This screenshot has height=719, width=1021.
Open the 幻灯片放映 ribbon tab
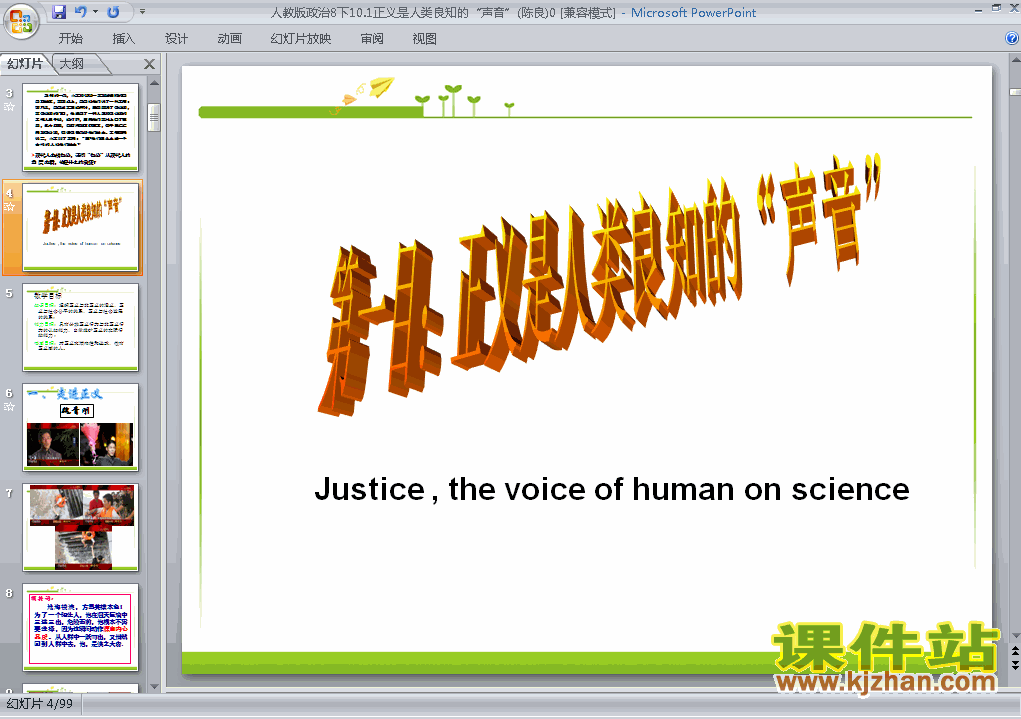pos(301,38)
